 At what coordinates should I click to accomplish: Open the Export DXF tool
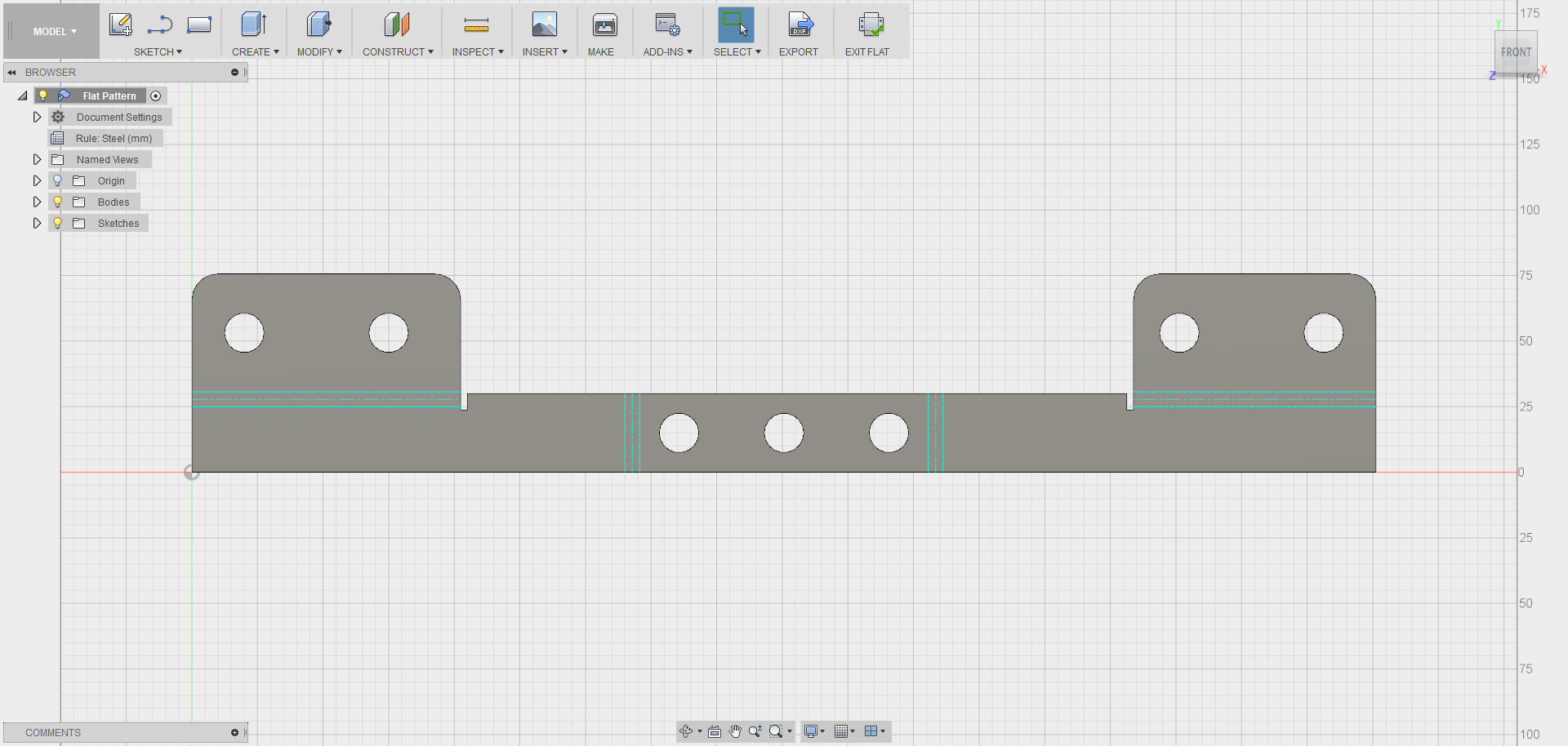799,24
